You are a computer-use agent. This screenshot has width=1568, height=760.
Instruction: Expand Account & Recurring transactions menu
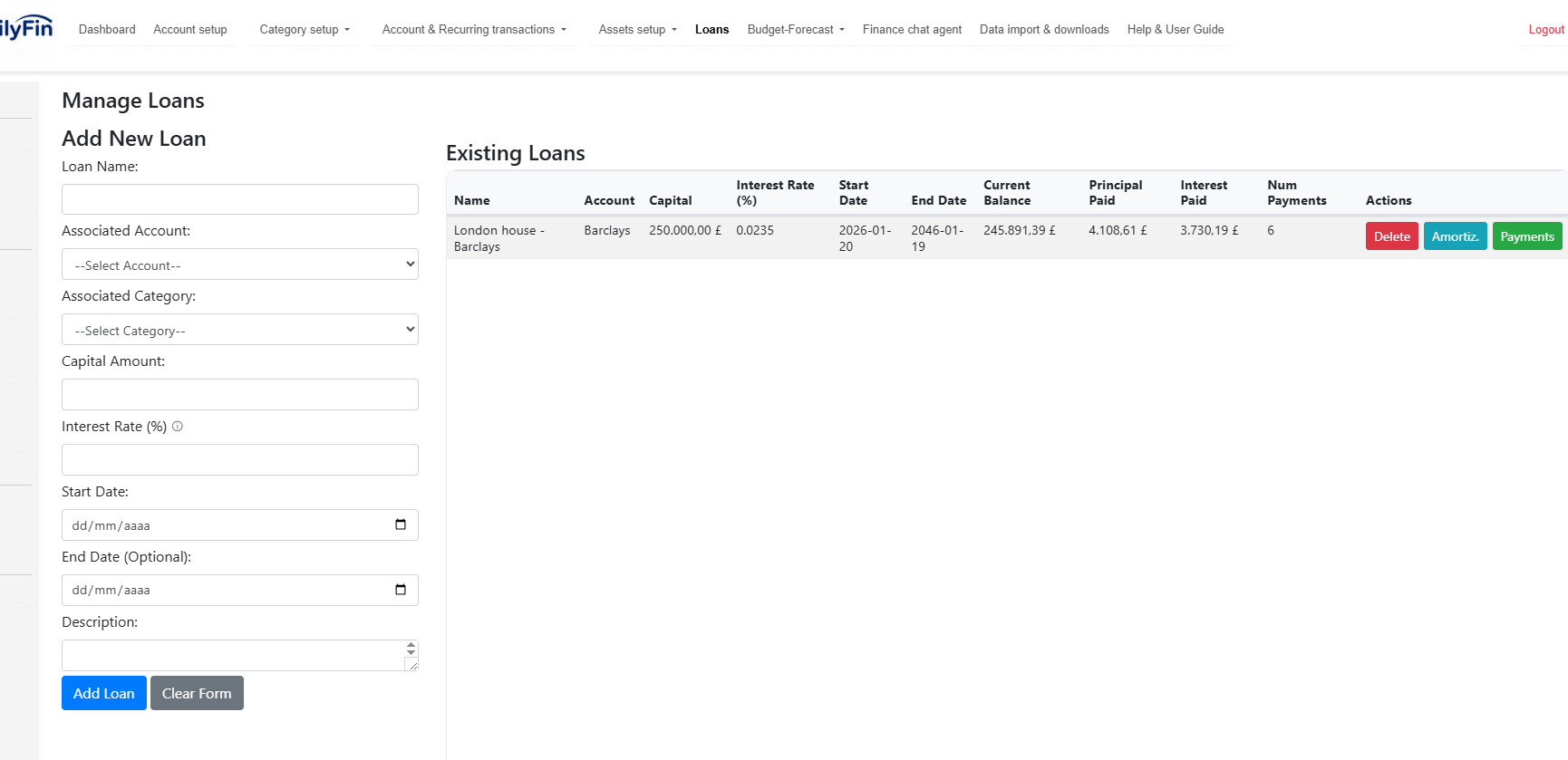click(474, 30)
